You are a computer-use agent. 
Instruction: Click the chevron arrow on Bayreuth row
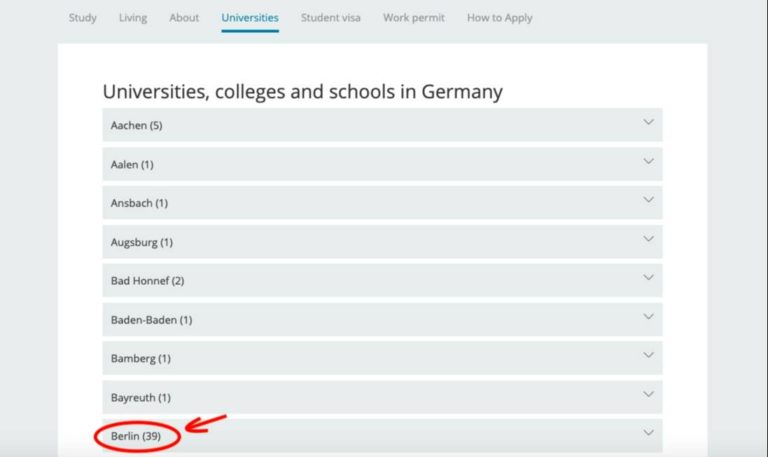coord(648,395)
